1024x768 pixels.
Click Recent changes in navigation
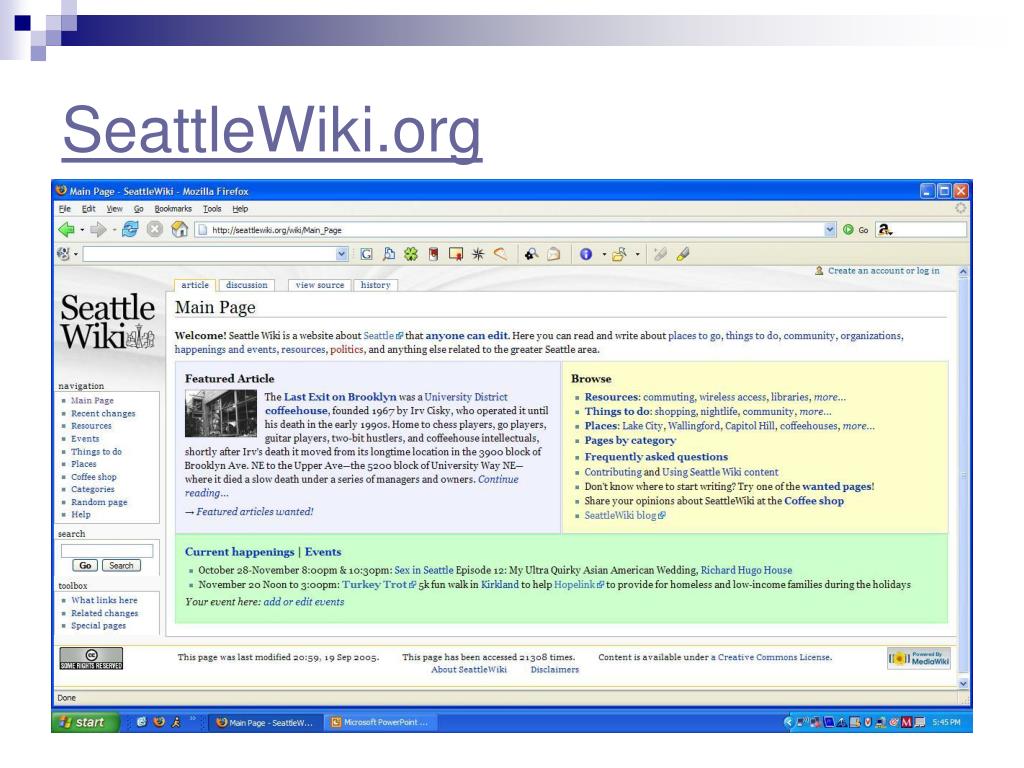coord(103,413)
